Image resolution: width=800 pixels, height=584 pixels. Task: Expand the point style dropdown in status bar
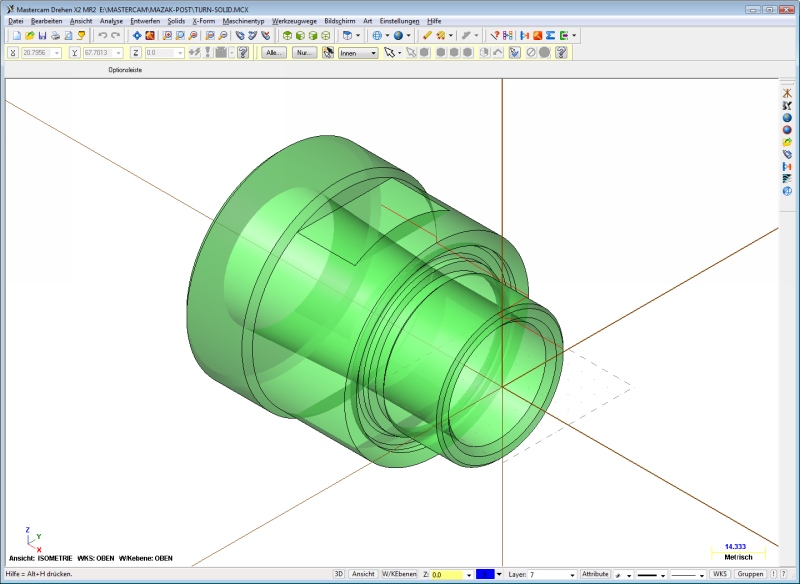(629, 575)
